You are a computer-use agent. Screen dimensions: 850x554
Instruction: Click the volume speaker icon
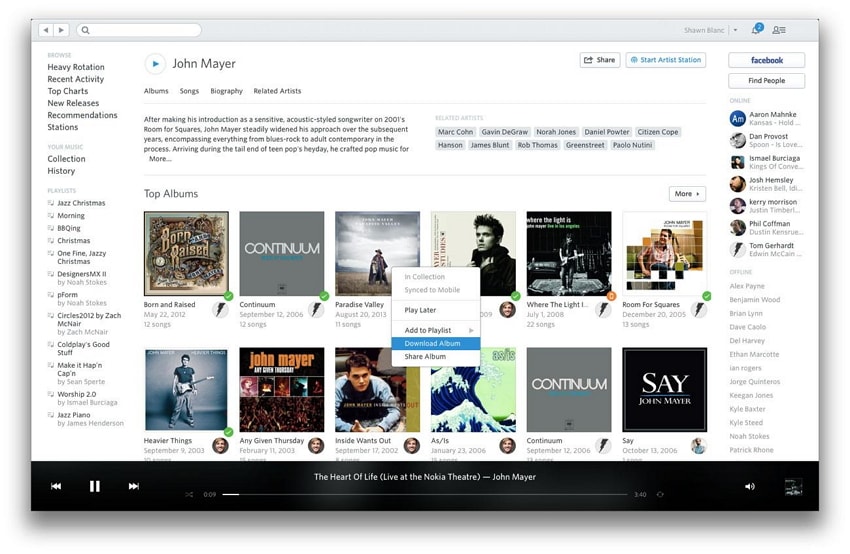click(x=750, y=486)
